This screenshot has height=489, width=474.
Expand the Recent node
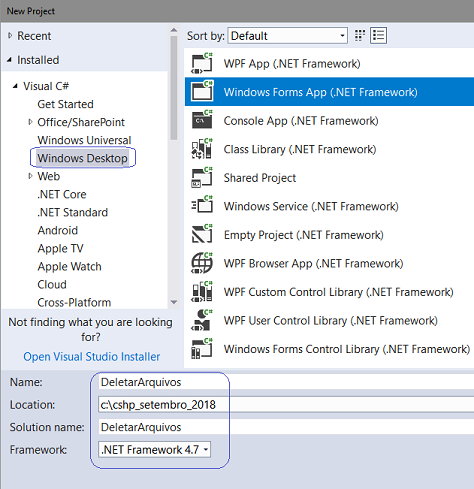click(x=10, y=35)
